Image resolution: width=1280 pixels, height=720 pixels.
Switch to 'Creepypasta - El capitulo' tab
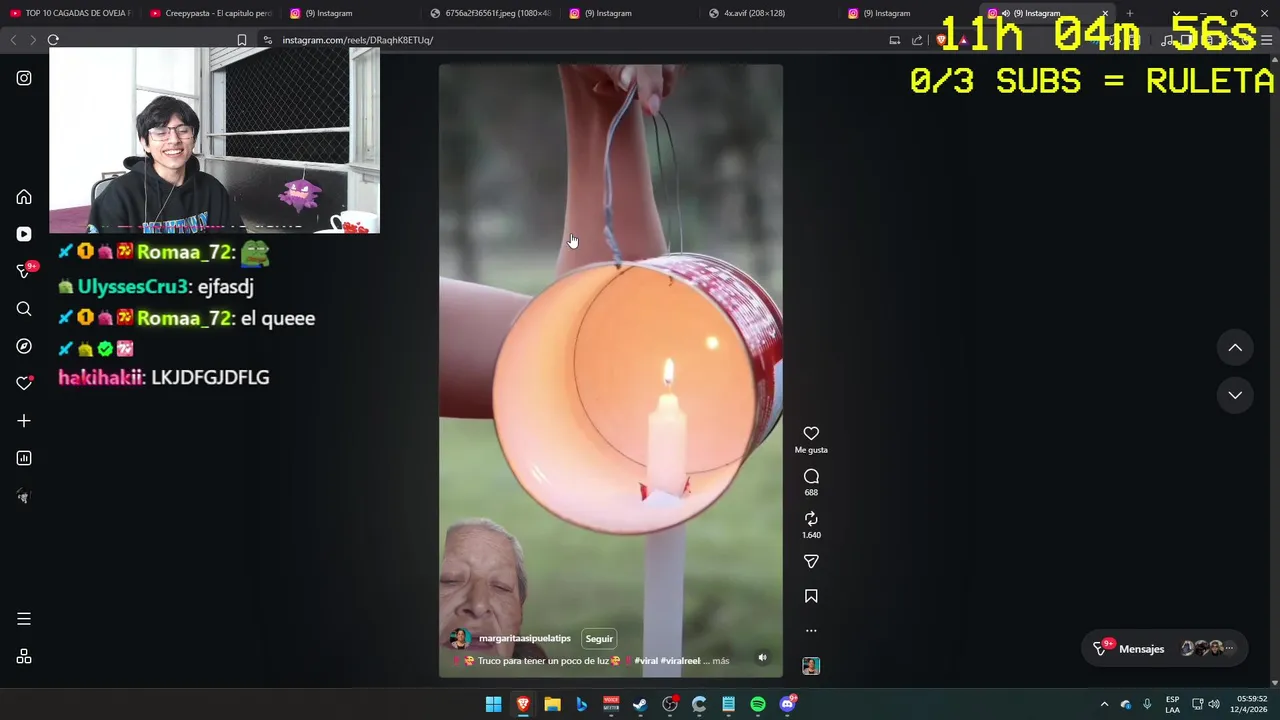click(210, 13)
